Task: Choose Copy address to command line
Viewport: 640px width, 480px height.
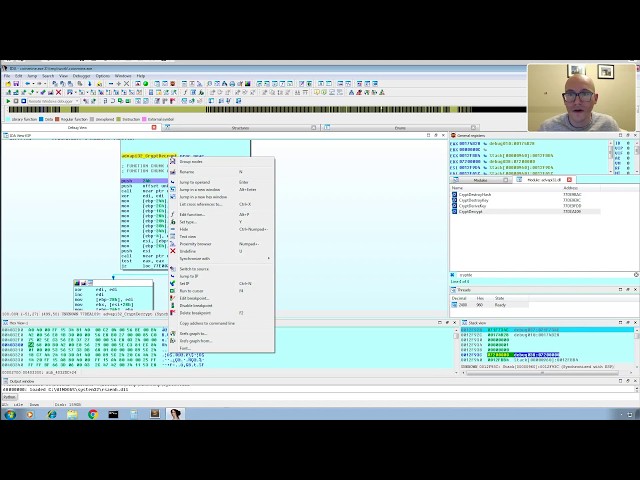Action: pyautogui.click(x=221, y=323)
